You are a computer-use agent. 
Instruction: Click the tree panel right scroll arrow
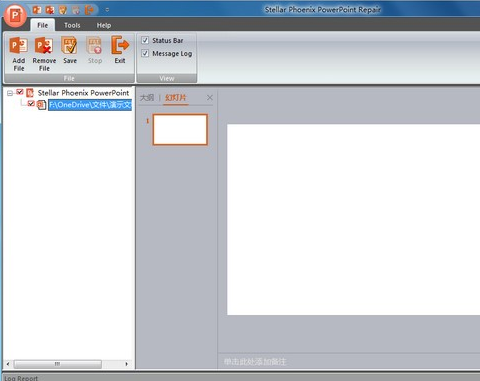126,364
